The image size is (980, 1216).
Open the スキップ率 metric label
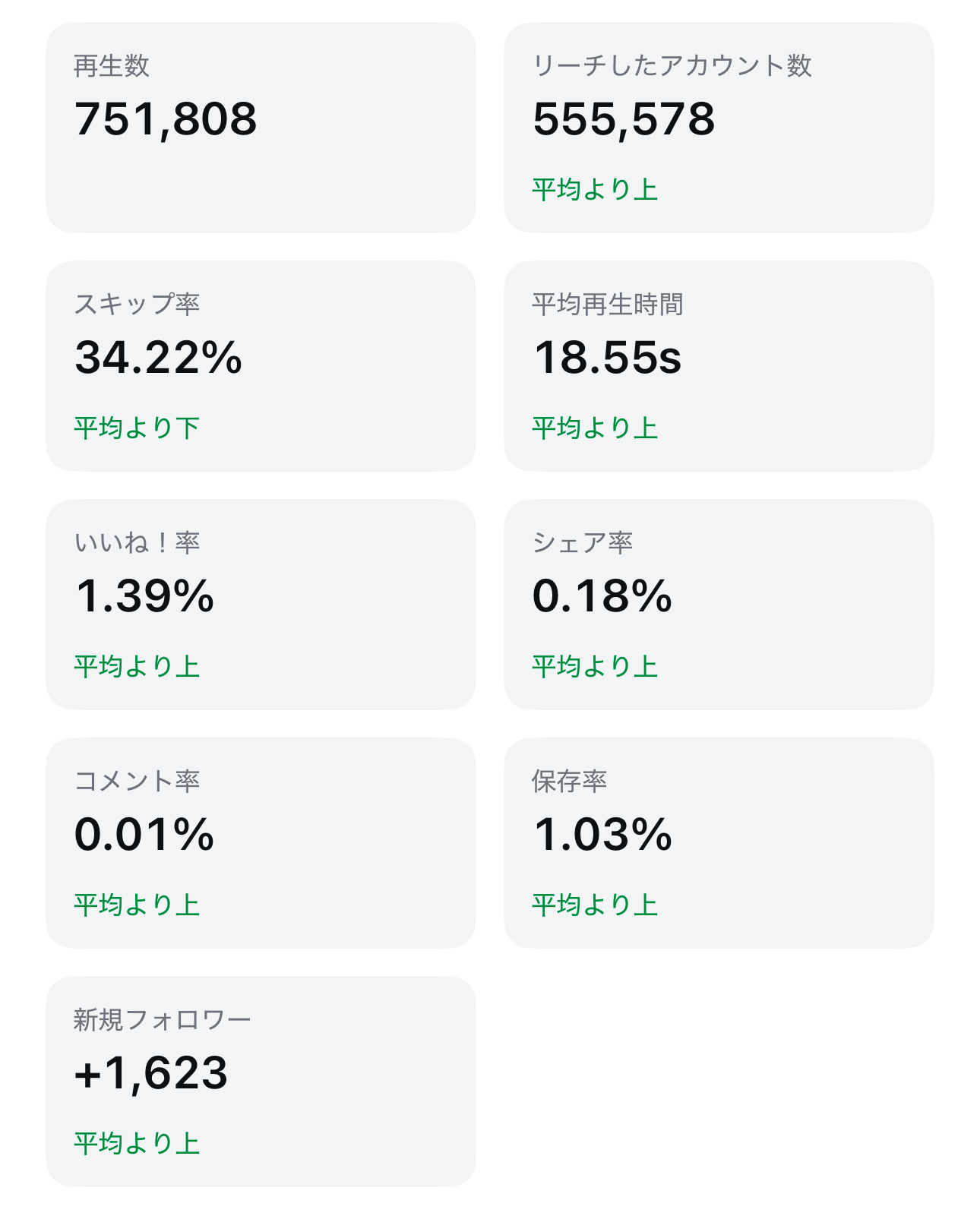137,304
